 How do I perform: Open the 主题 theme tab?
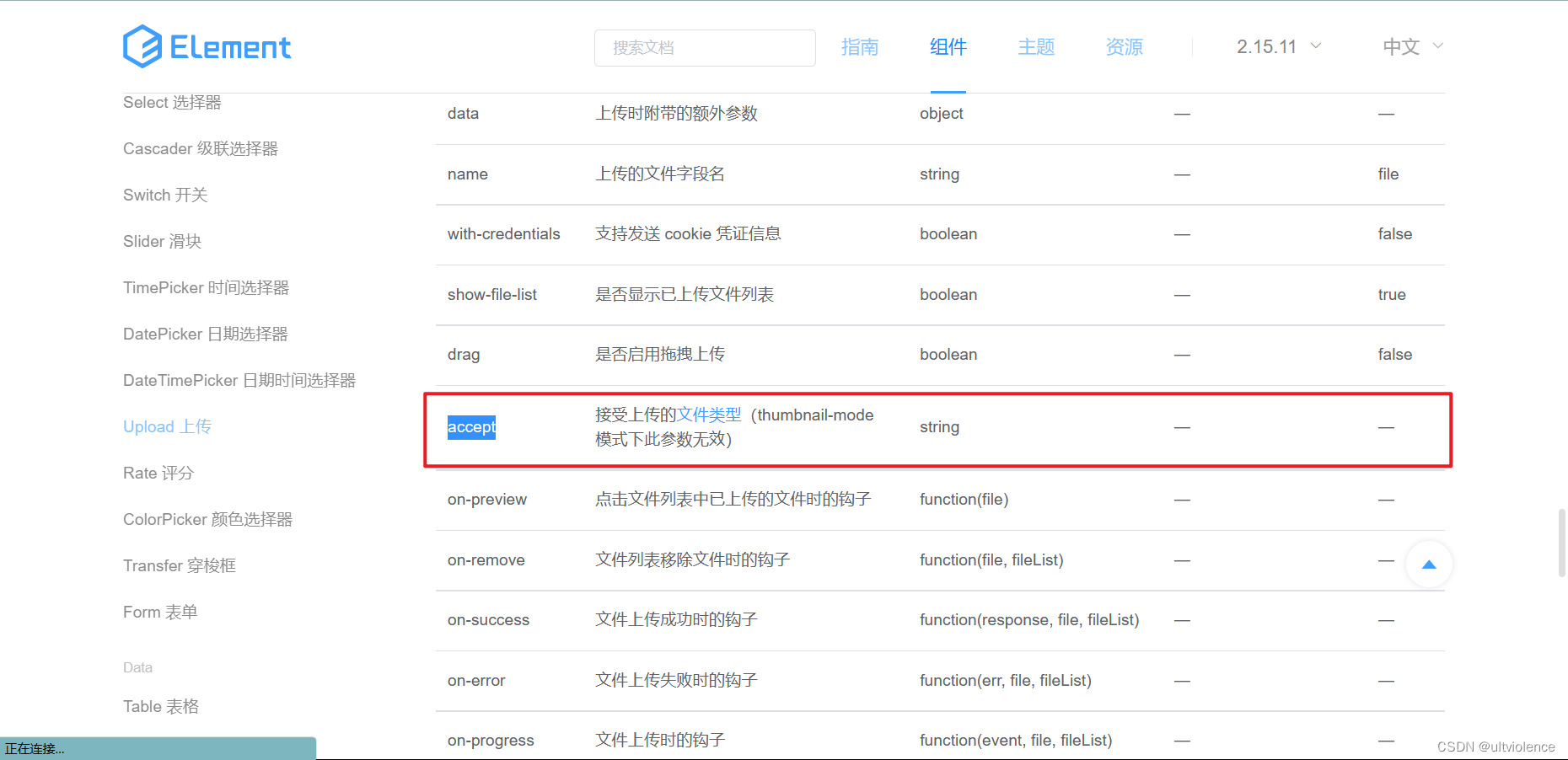coord(1036,47)
